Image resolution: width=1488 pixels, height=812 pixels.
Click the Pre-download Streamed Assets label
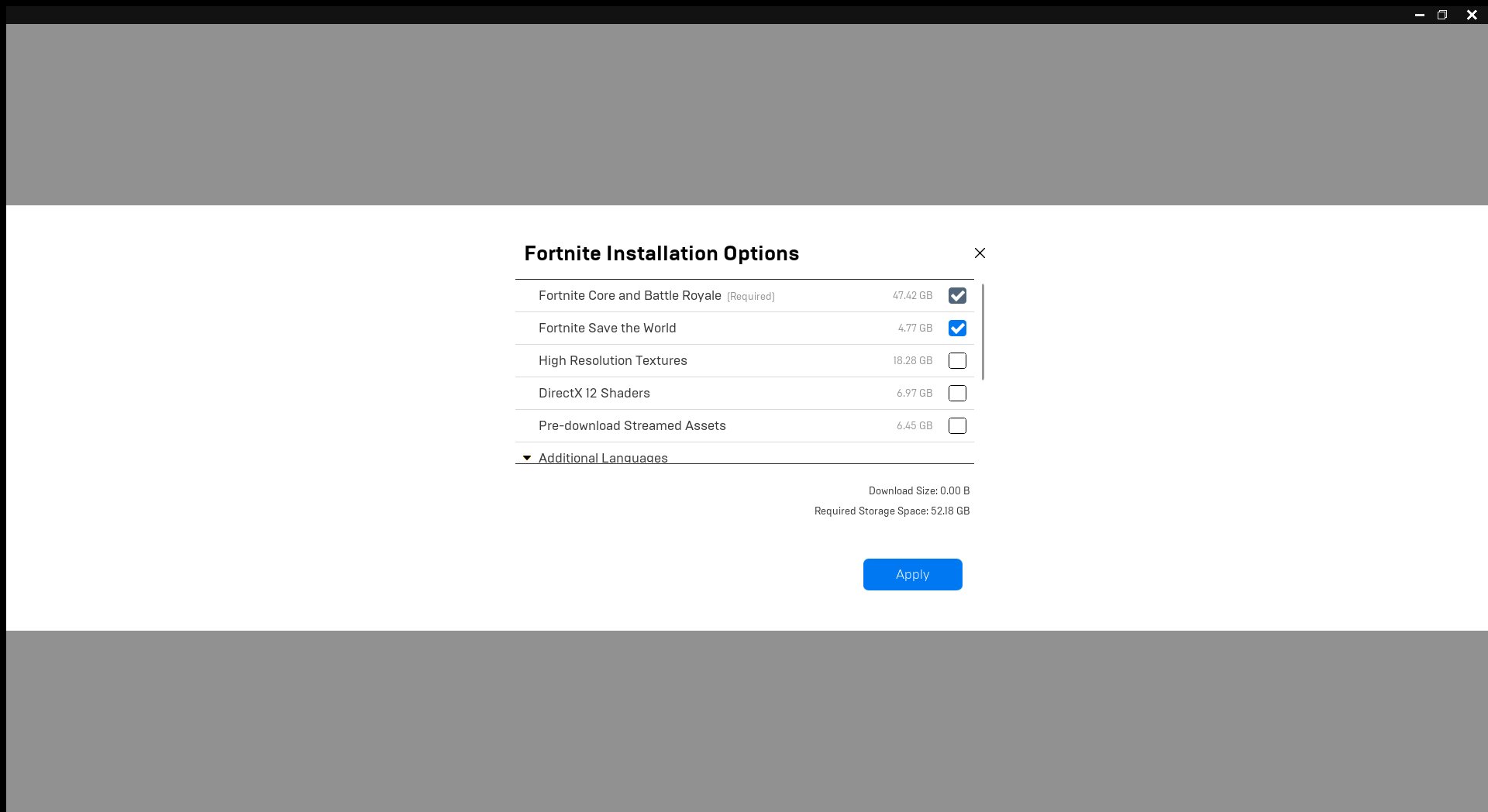point(632,426)
